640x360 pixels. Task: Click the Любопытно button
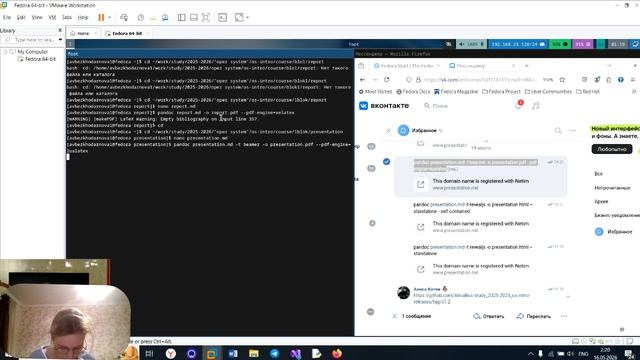[x=612, y=149]
